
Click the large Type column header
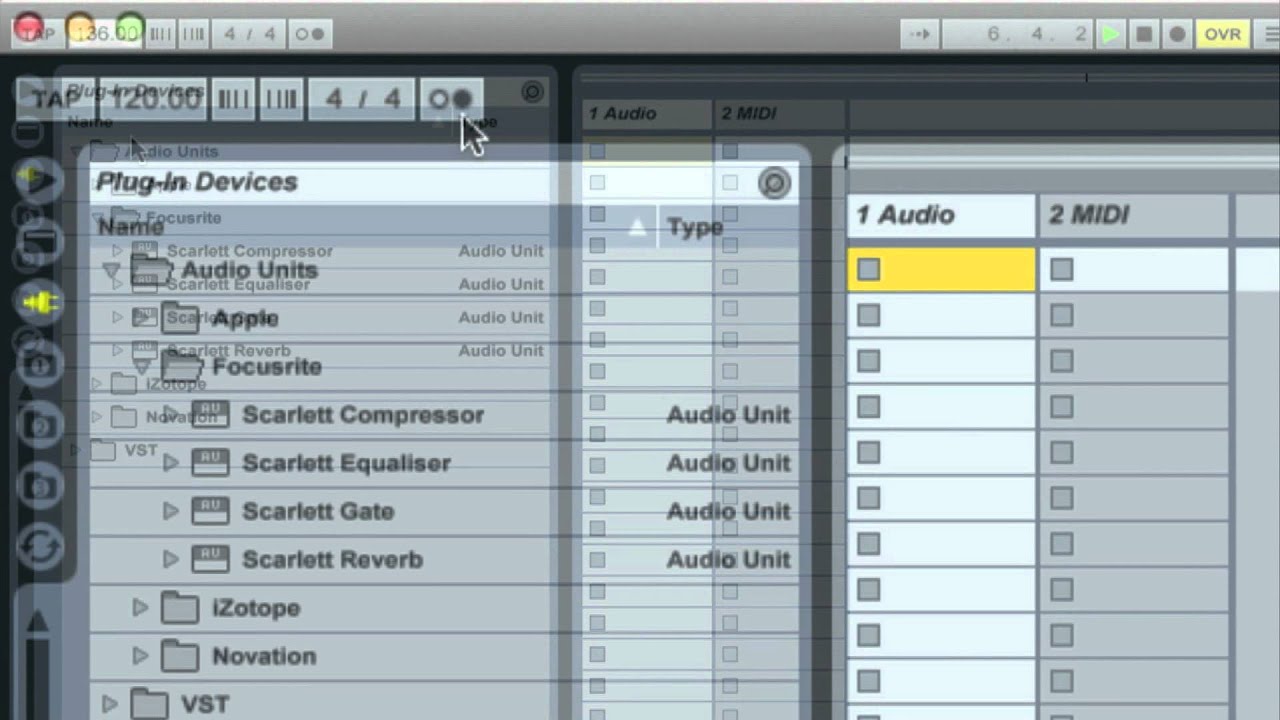(x=695, y=227)
